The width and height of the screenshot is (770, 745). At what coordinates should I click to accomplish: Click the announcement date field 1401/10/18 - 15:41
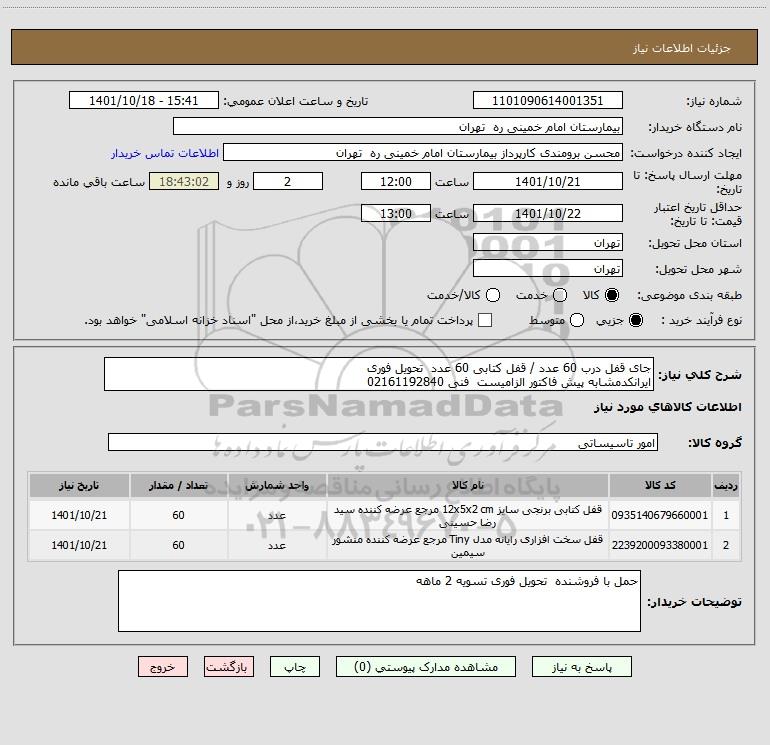pos(143,100)
